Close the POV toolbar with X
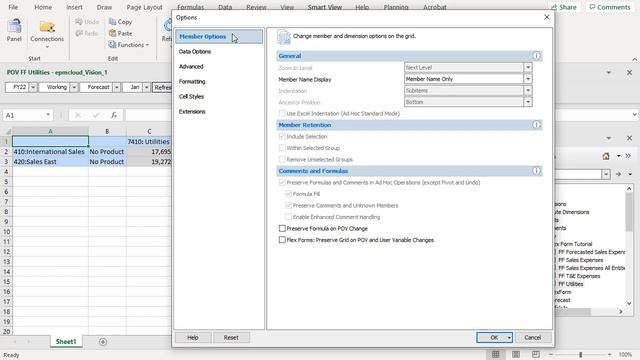Screen dimensions: 640x360 tap(629, 72)
